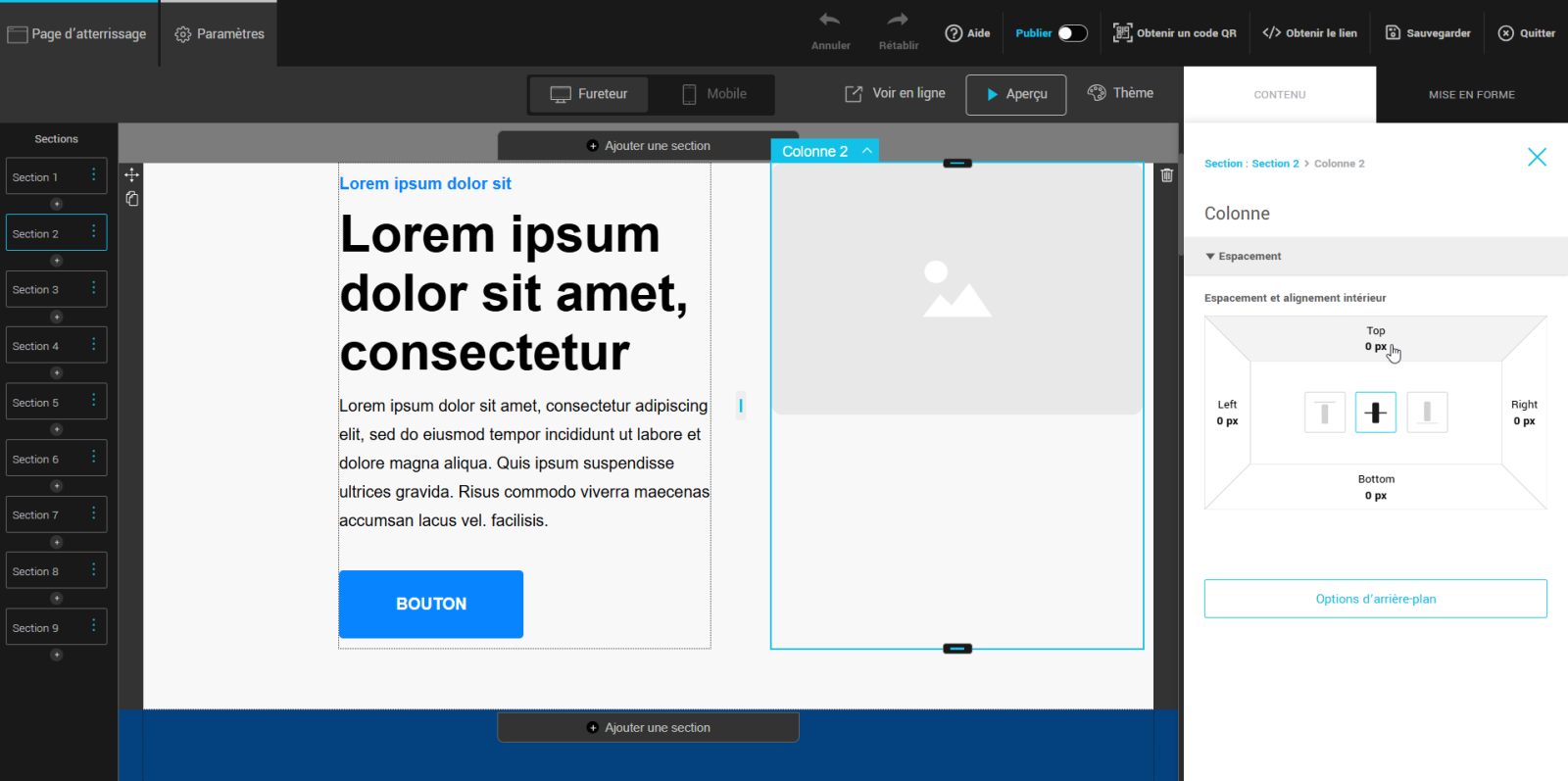Viewport: 1568px width, 781px height.
Task: Open Obtenir un code QR
Action: [x=1174, y=33]
